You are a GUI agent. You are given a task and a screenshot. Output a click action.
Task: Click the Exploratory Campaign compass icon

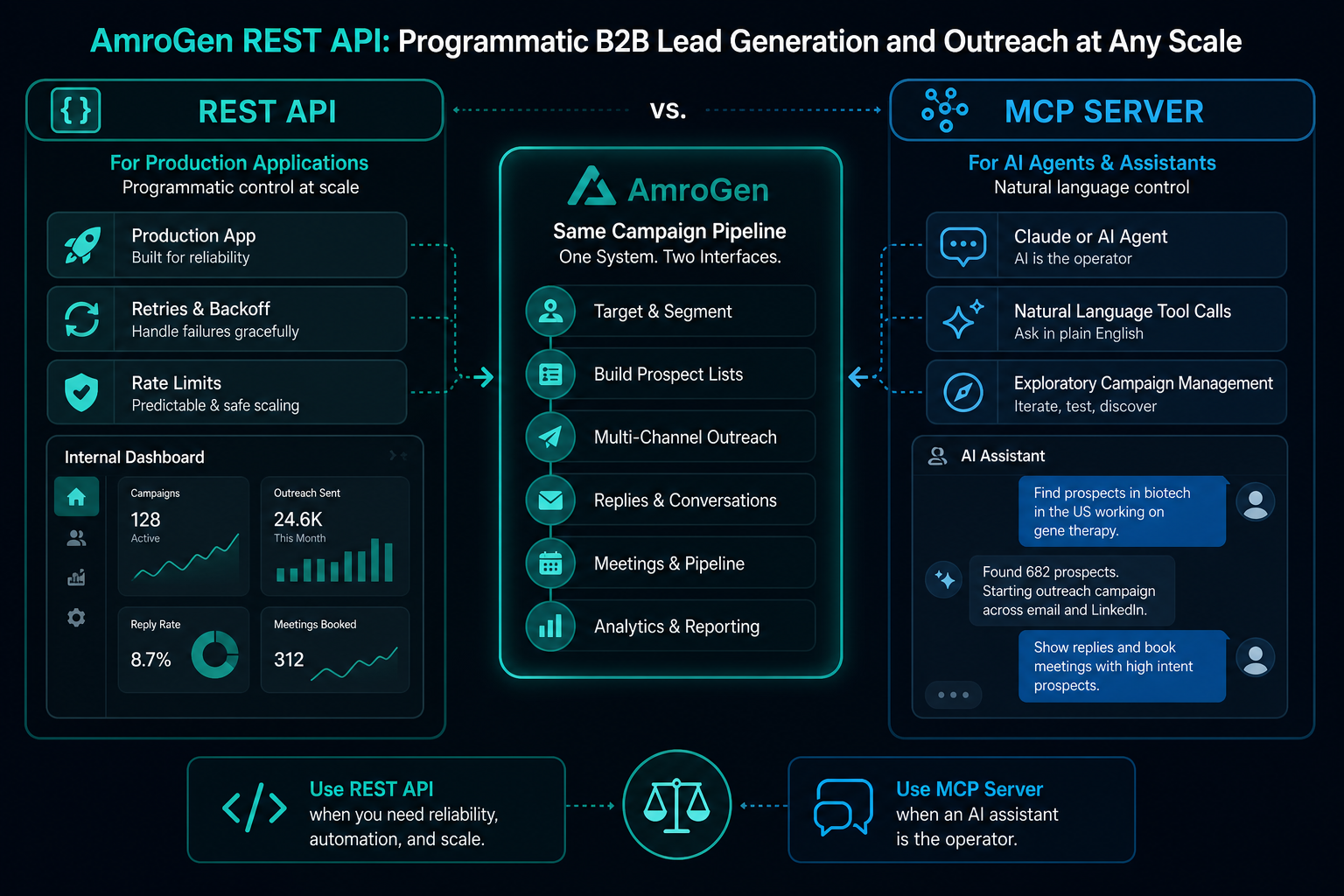pos(963,392)
